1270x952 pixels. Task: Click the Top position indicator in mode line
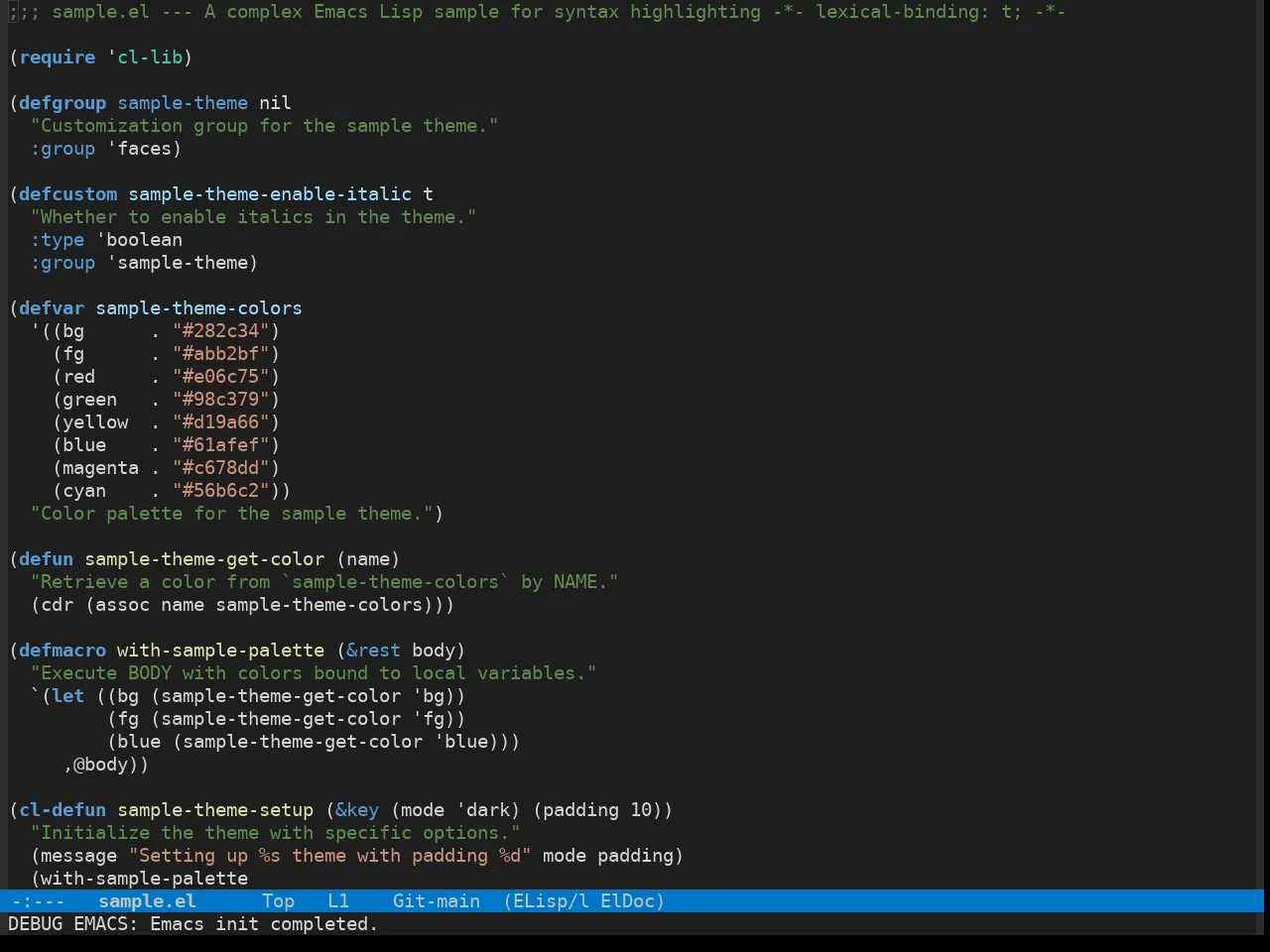point(278,900)
